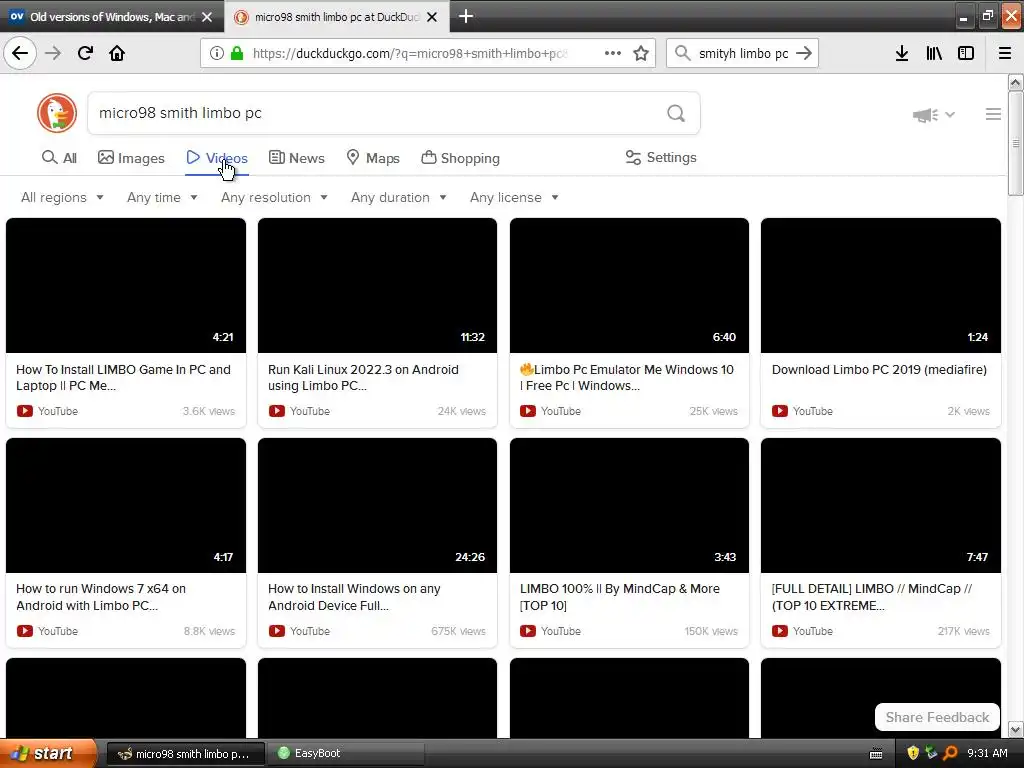Open the browser home page icon
This screenshot has width=1024, height=768.
pyautogui.click(x=117, y=53)
